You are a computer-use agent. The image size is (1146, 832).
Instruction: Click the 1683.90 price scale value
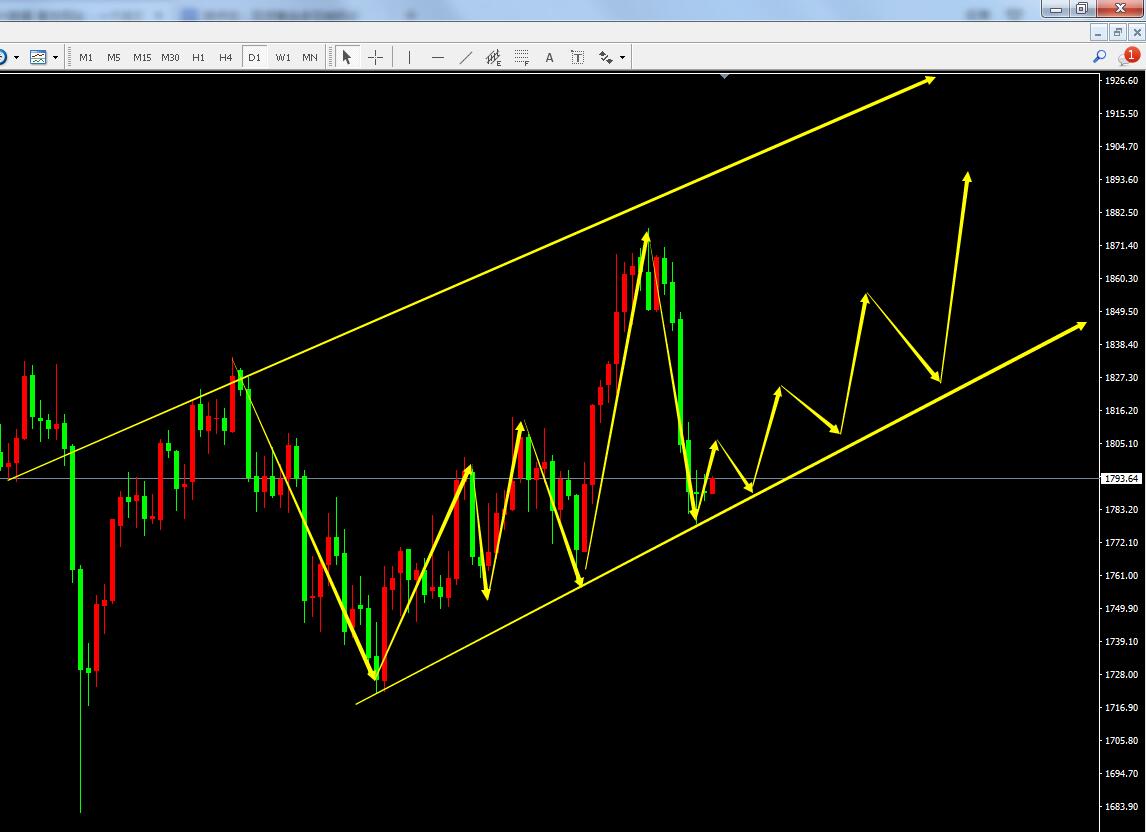pyautogui.click(x=1121, y=806)
